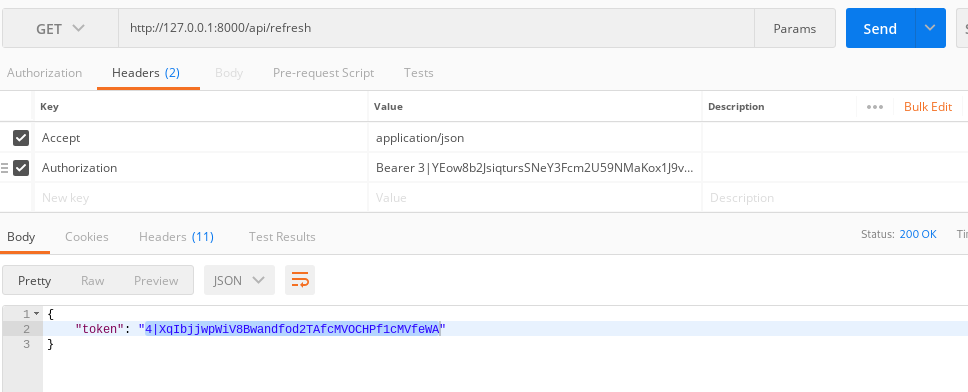The height and width of the screenshot is (392, 968).
Task: Select the Accept key cell
Action: click(x=201, y=138)
